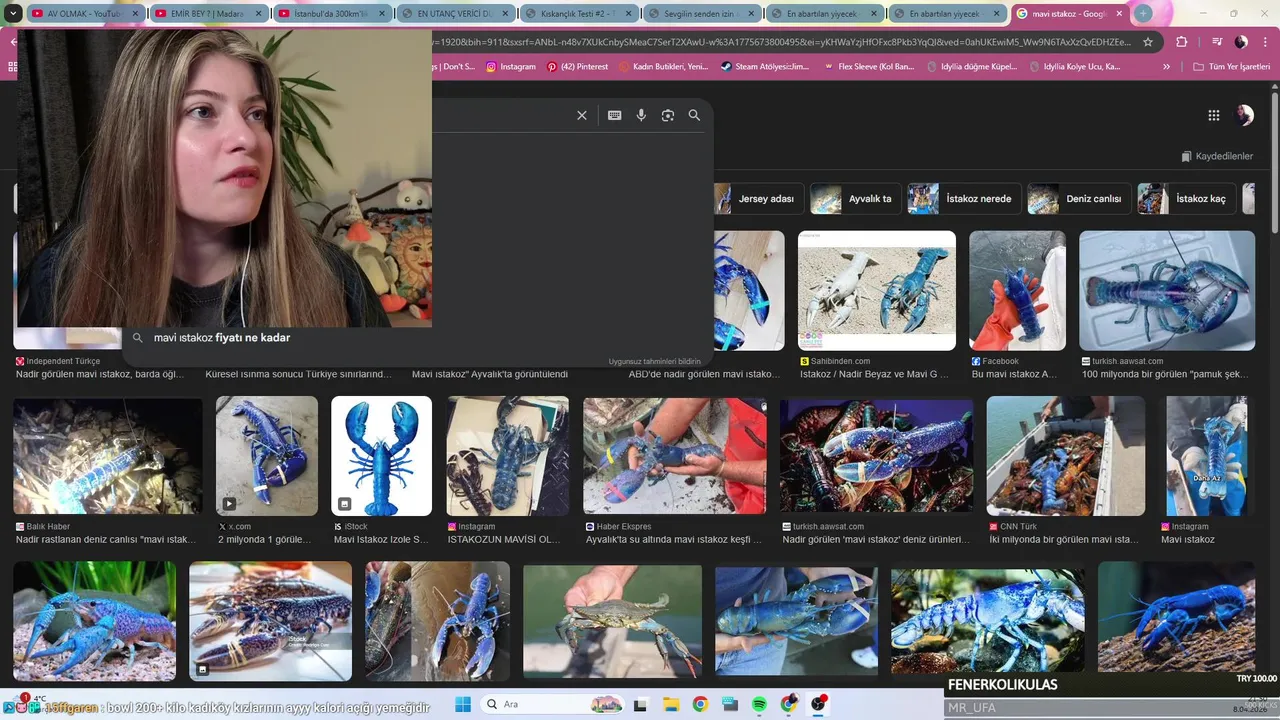Open the Haber Ekspres Ayvalık lobster image
1280x720 pixels.
point(675,456)
